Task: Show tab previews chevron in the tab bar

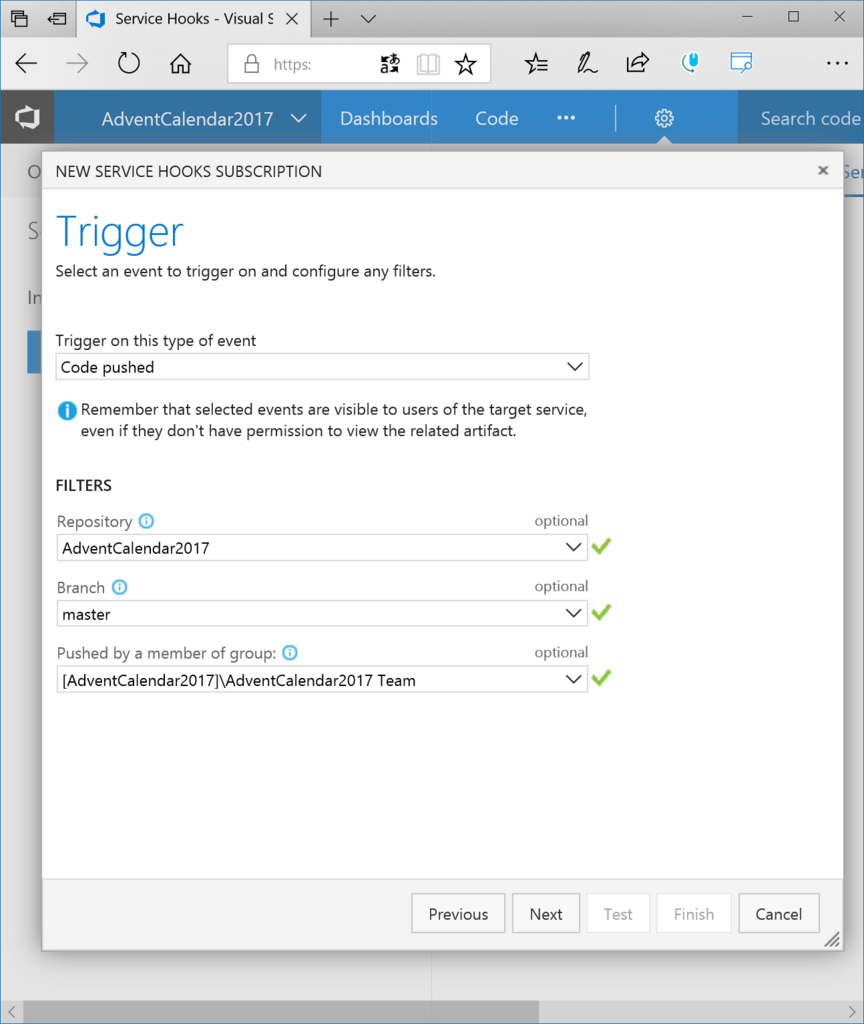Action: pos(368,19)
